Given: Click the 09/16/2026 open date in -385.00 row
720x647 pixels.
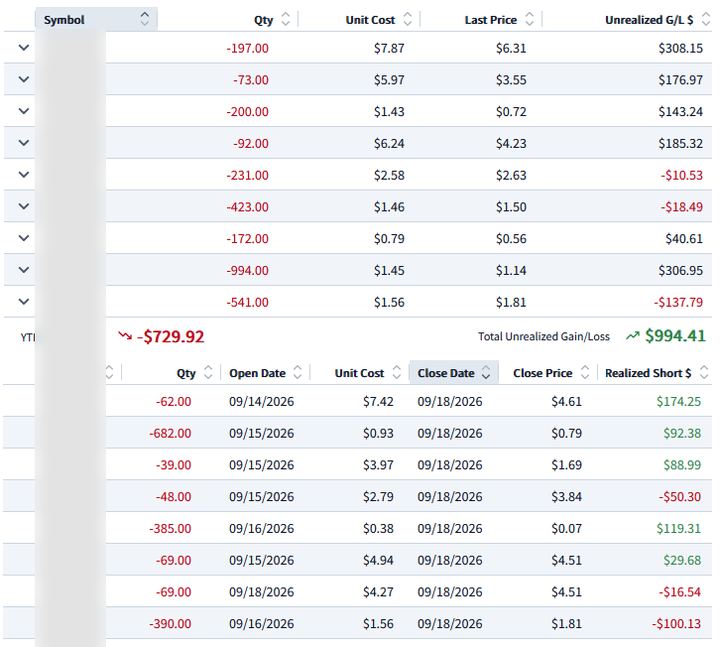Looking at the screenshot, I should (x=261, y=529).
